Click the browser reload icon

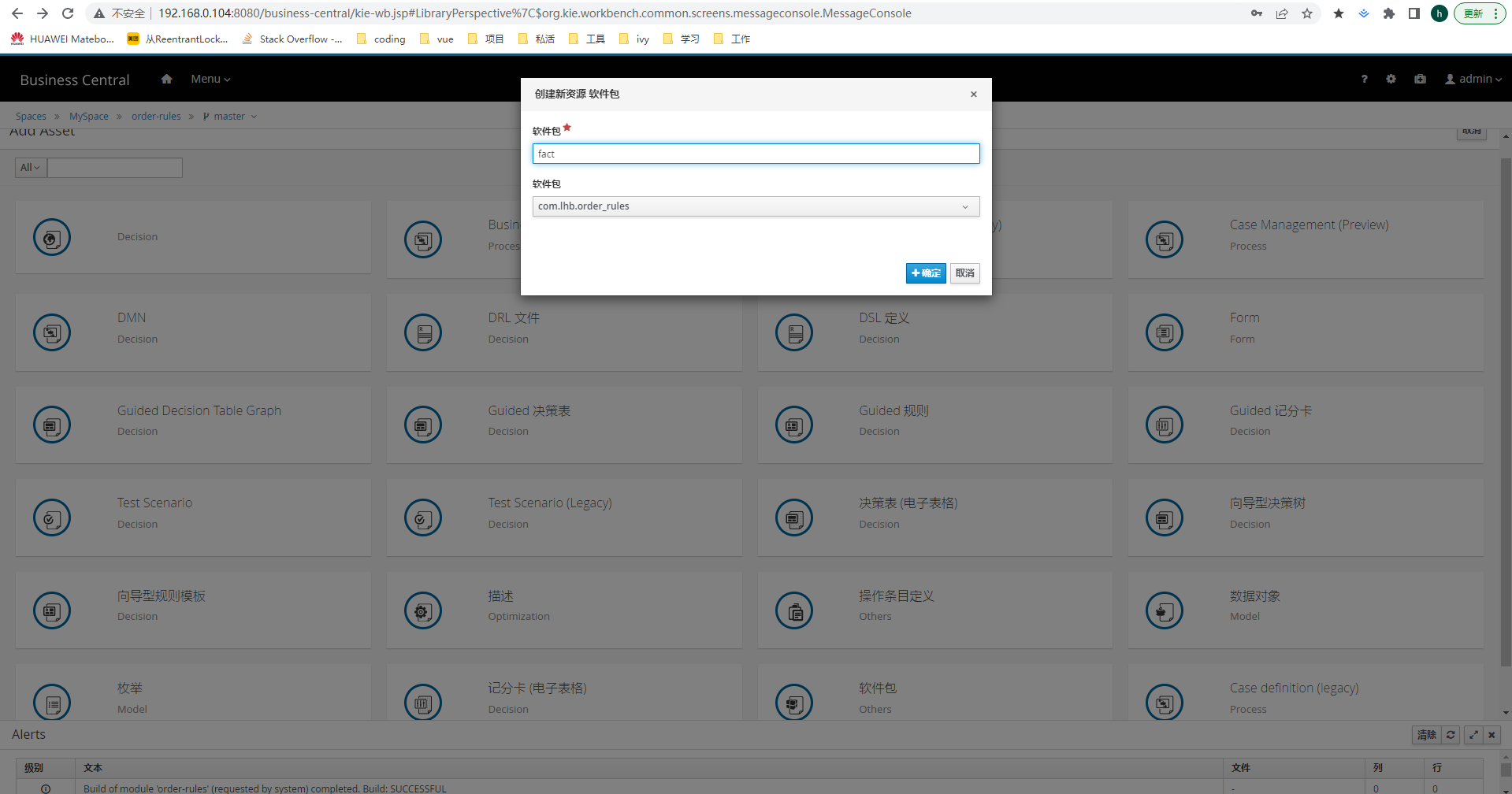(68, 13)
